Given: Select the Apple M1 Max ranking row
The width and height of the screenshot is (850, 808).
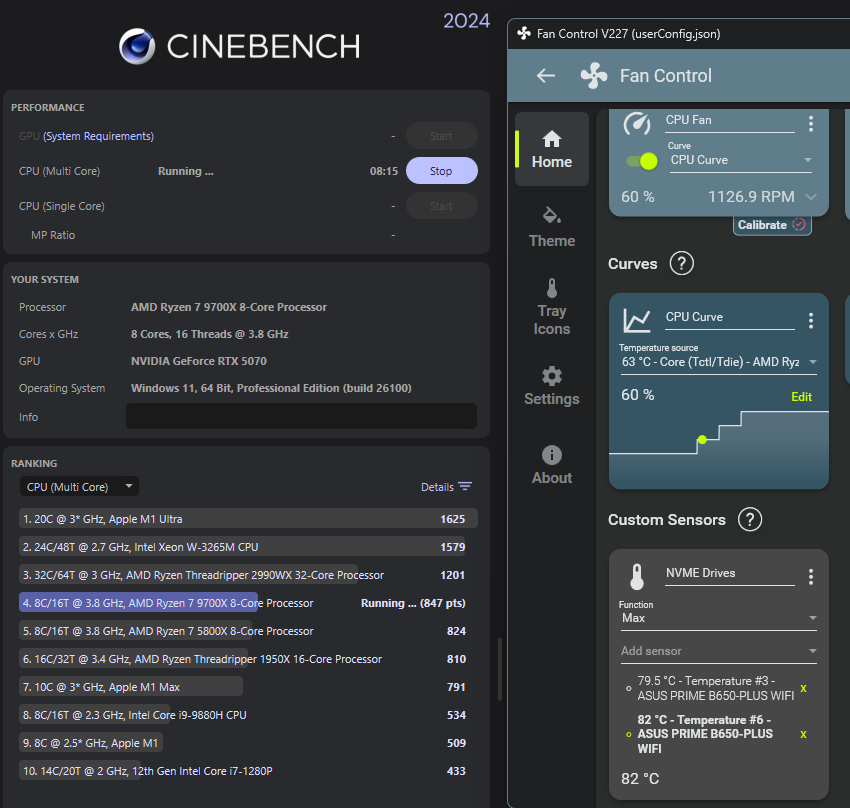Looking at the screenshot, I should [248, 687].
